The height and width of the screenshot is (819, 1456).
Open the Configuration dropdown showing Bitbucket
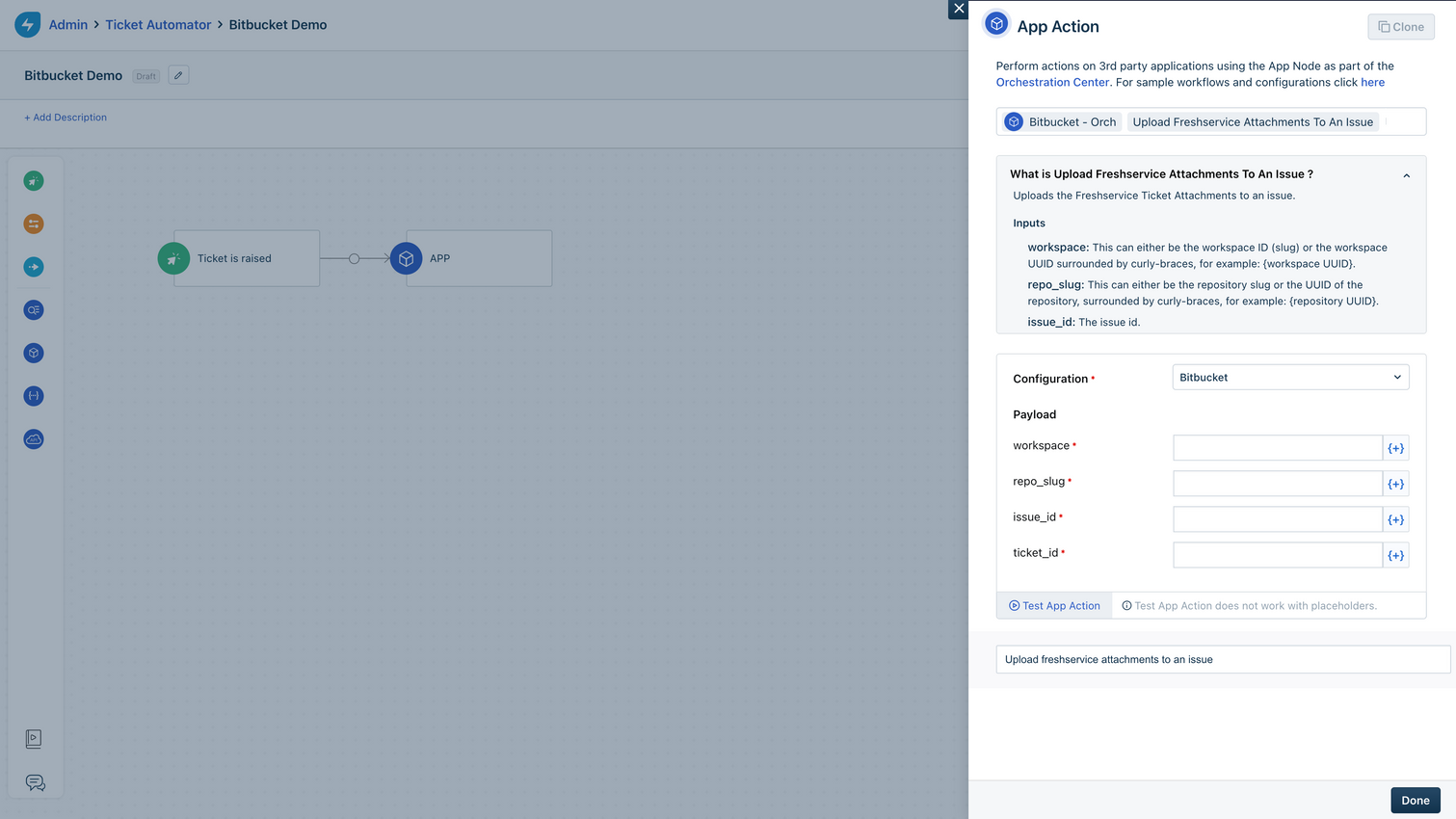click(x=1289, y=378)
